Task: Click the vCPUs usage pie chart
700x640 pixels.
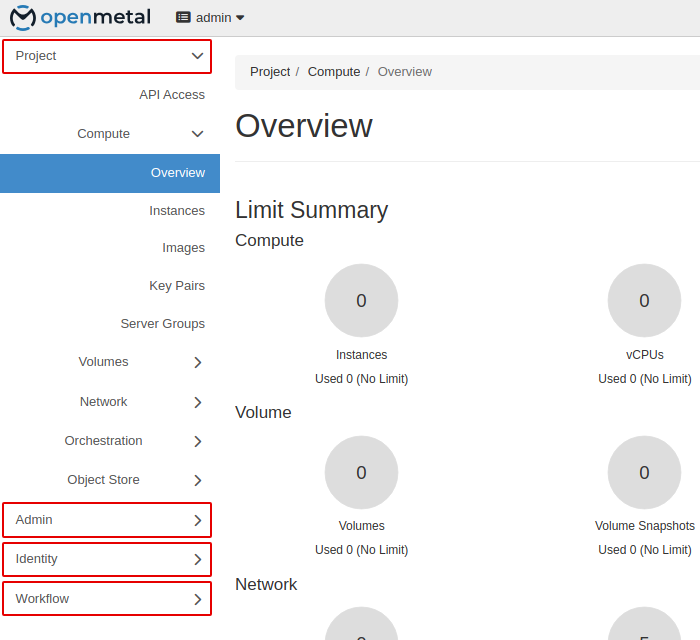Action: click(x=644, y=300)
